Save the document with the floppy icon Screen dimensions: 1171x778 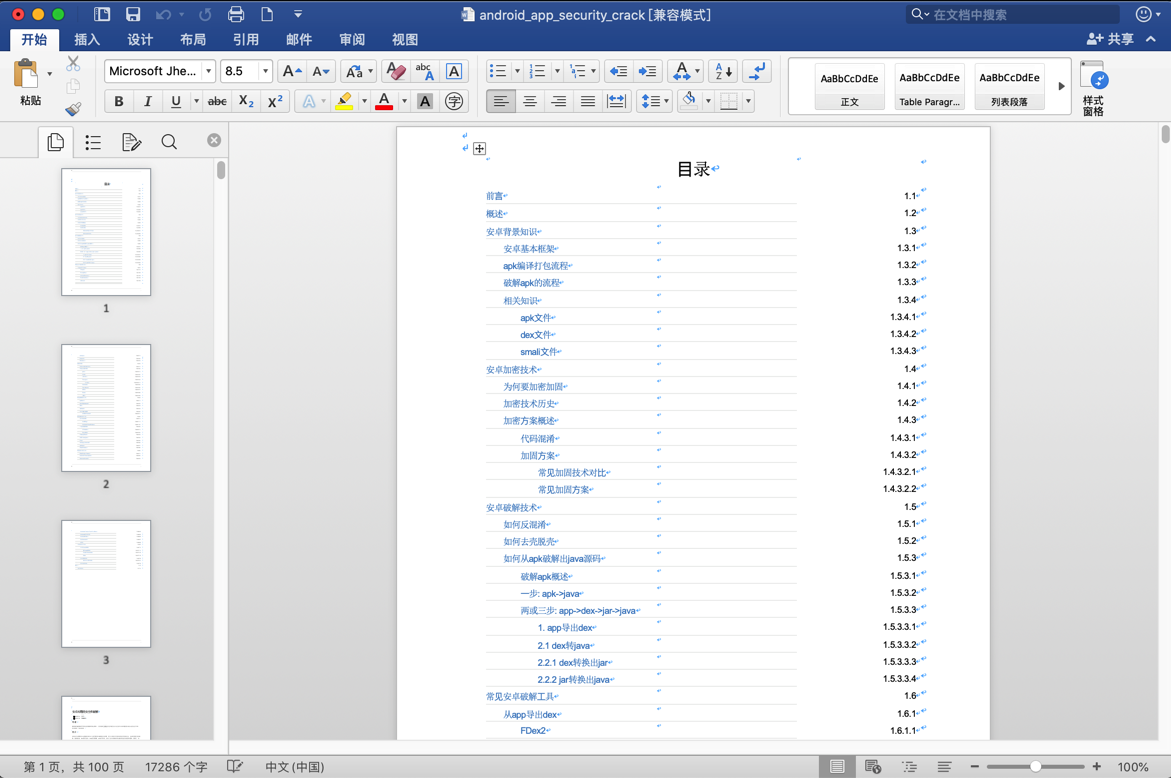[x=133, y=14]
